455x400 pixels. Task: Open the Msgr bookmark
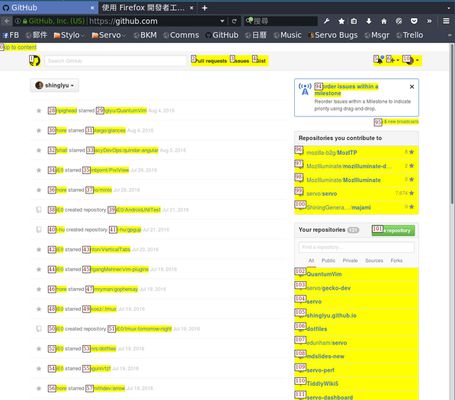tap(377, 35)
